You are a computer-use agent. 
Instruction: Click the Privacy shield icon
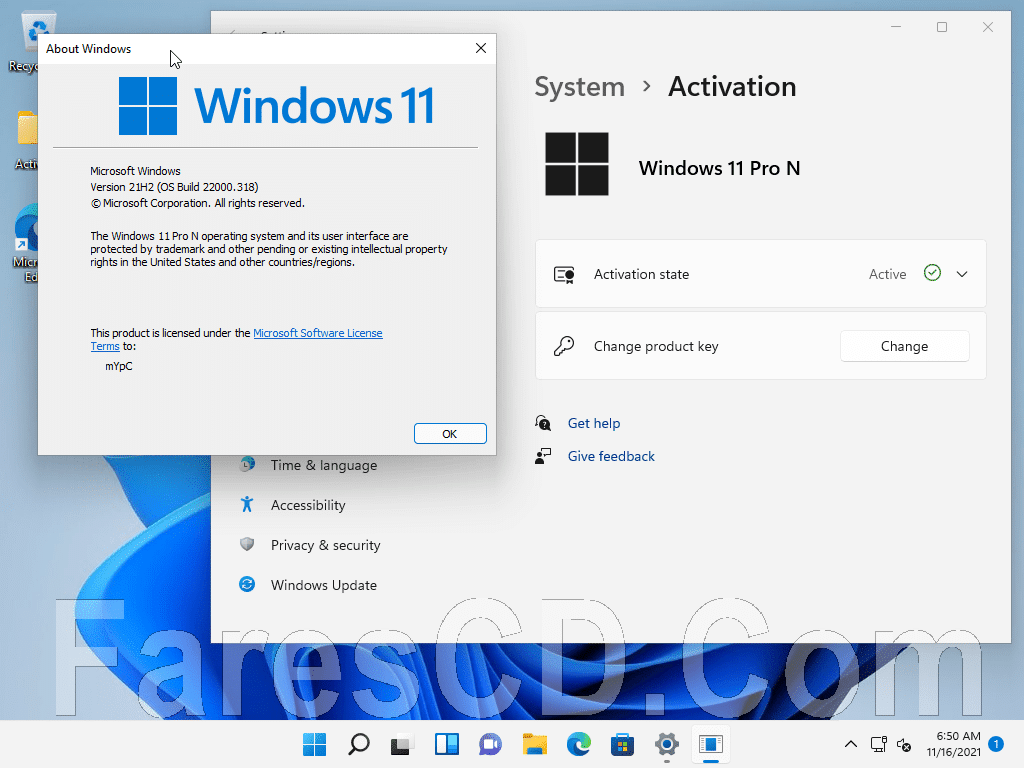click(247, 544)
